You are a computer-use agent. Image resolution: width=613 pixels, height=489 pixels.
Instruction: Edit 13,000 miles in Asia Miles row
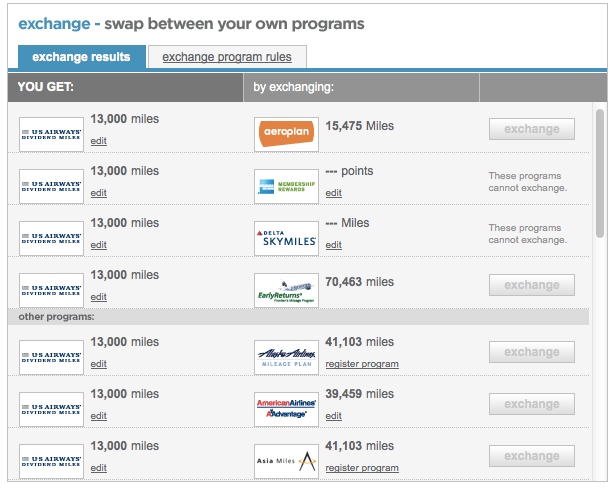99,468
